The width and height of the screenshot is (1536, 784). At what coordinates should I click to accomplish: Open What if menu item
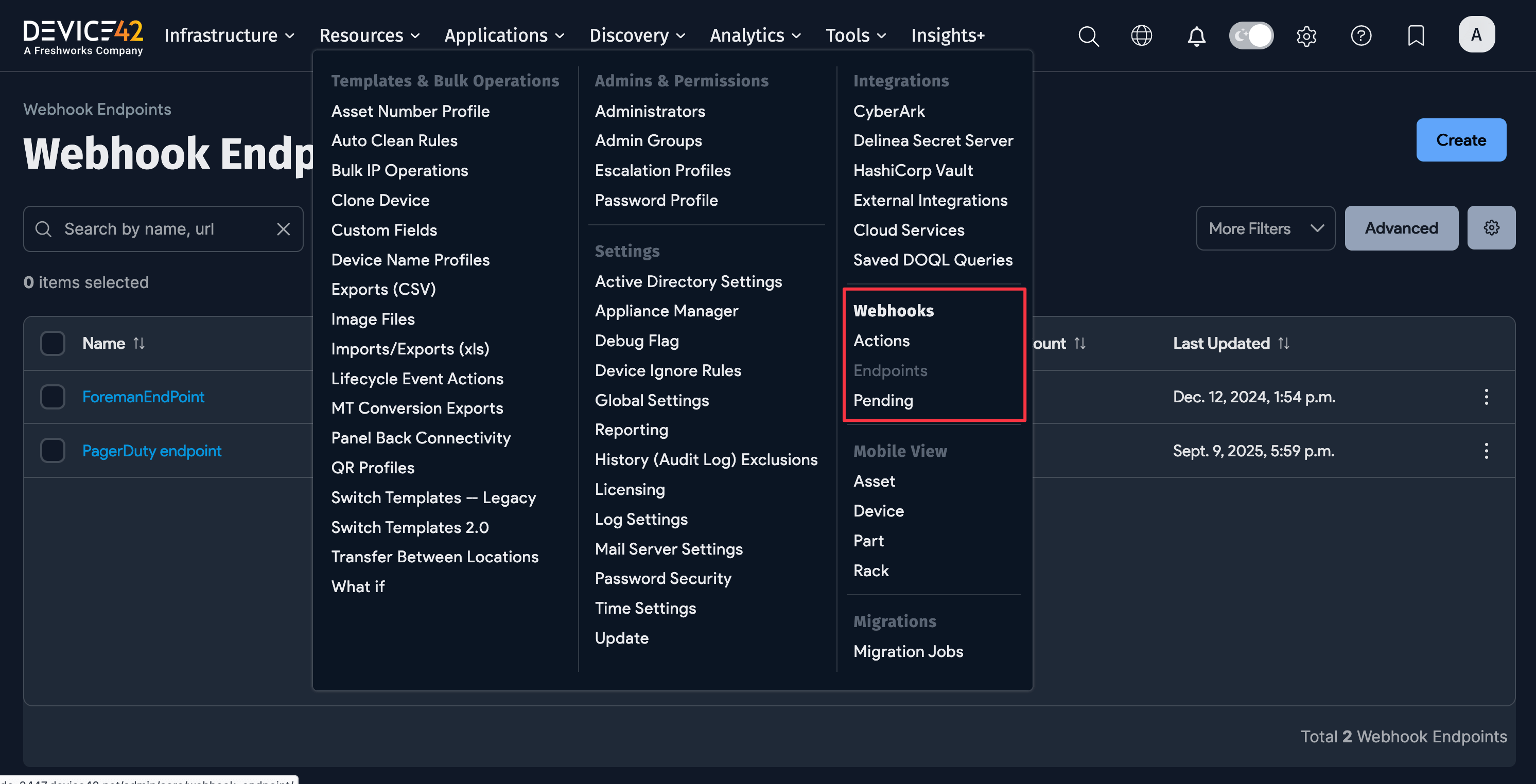[x=358, y=587]
